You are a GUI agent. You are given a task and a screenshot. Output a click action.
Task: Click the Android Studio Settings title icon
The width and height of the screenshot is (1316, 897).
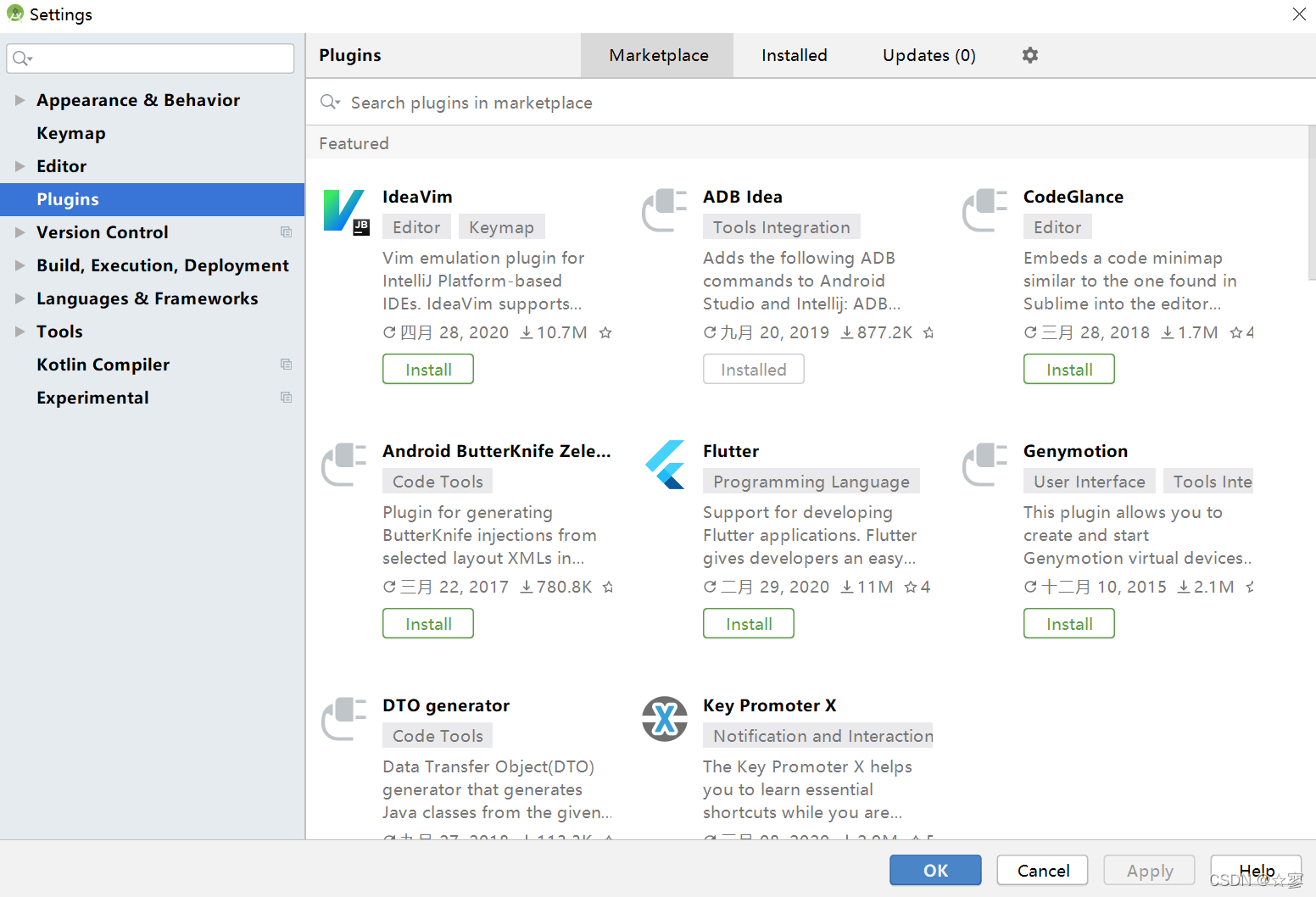(x=15, y=14)
